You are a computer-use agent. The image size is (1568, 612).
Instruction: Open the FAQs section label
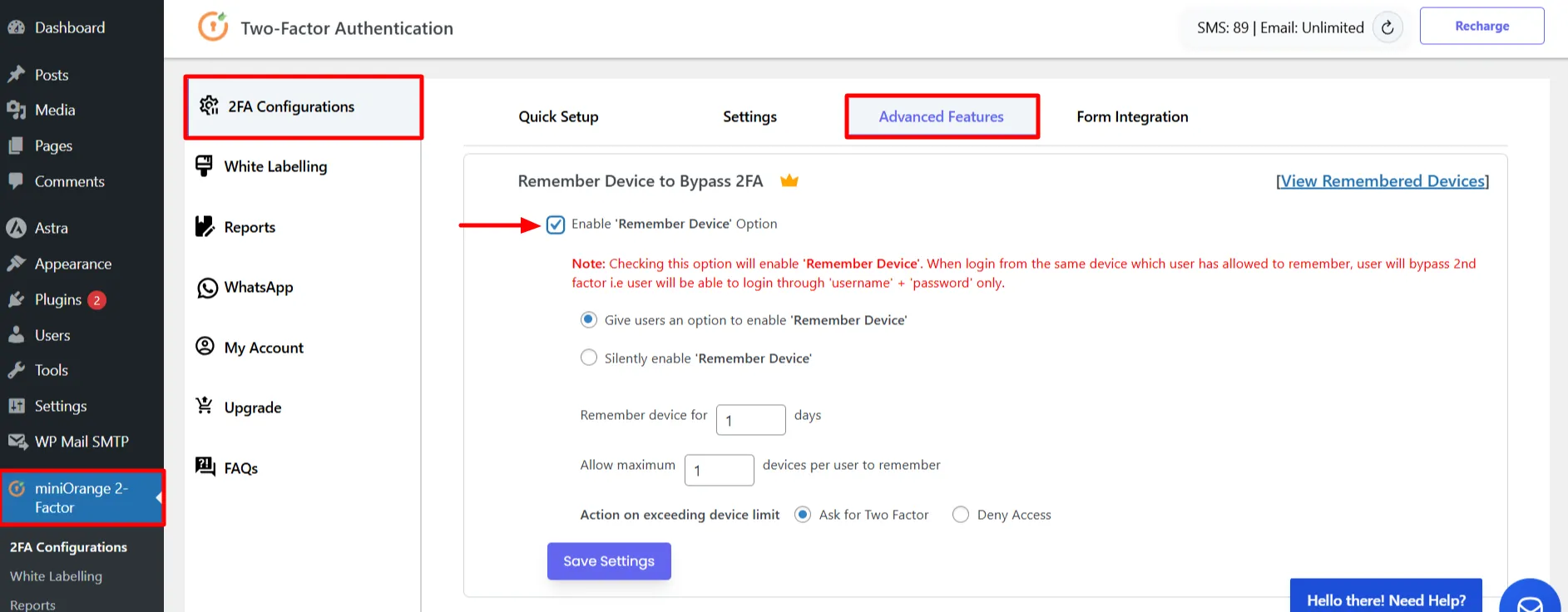click(241, 468)
